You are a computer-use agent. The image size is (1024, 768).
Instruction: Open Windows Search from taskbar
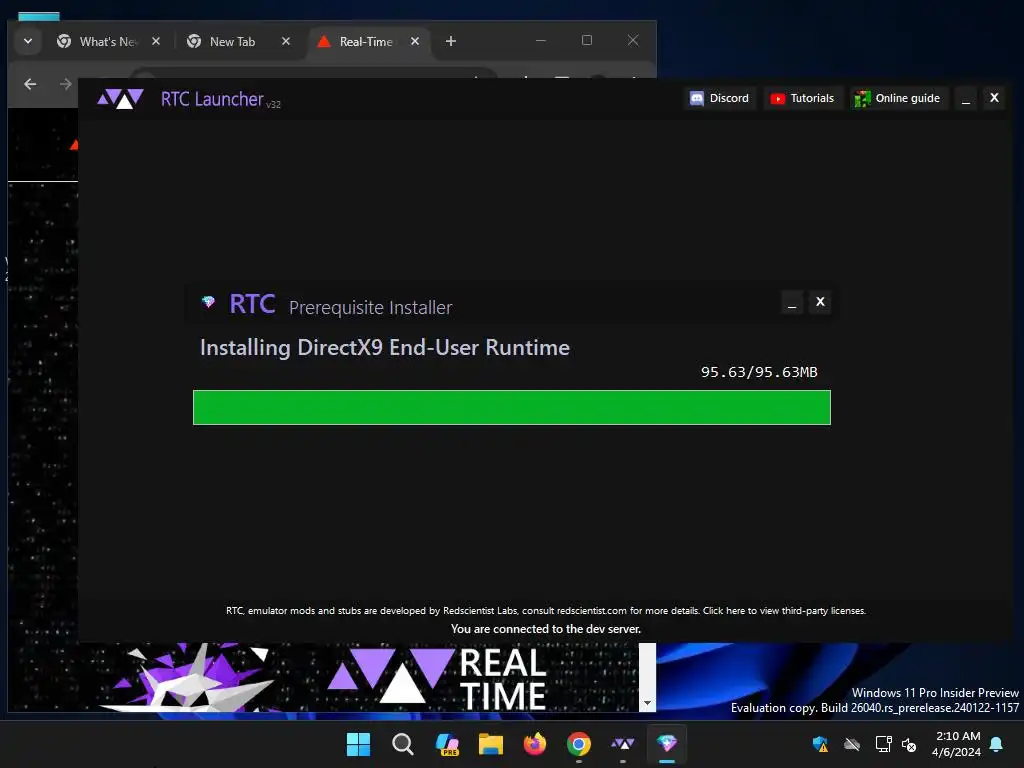[402, 744]
